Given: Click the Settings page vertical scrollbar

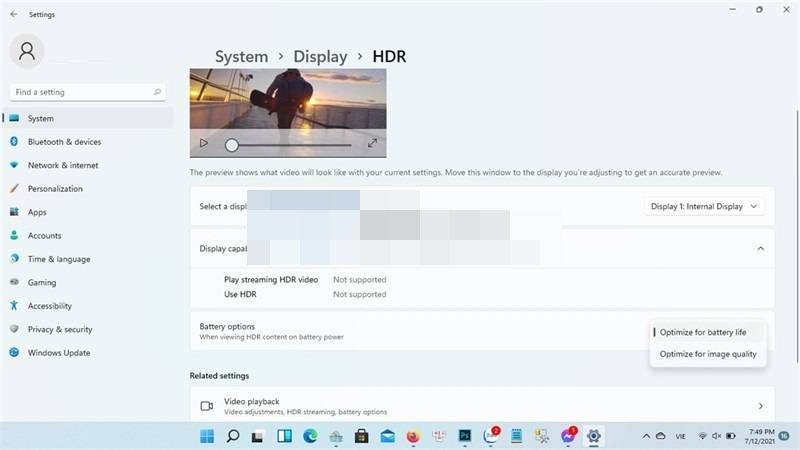Looking at the screenshot, I should coord(797,235).
